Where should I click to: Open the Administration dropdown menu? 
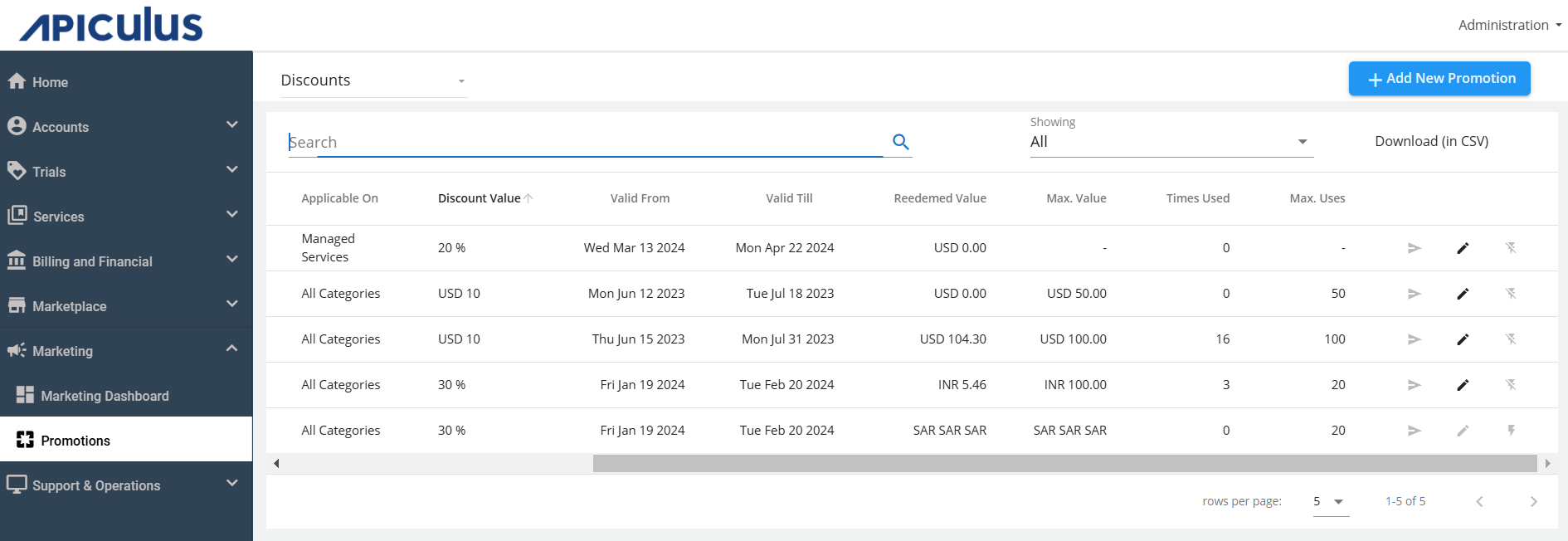pos(1510,25)
